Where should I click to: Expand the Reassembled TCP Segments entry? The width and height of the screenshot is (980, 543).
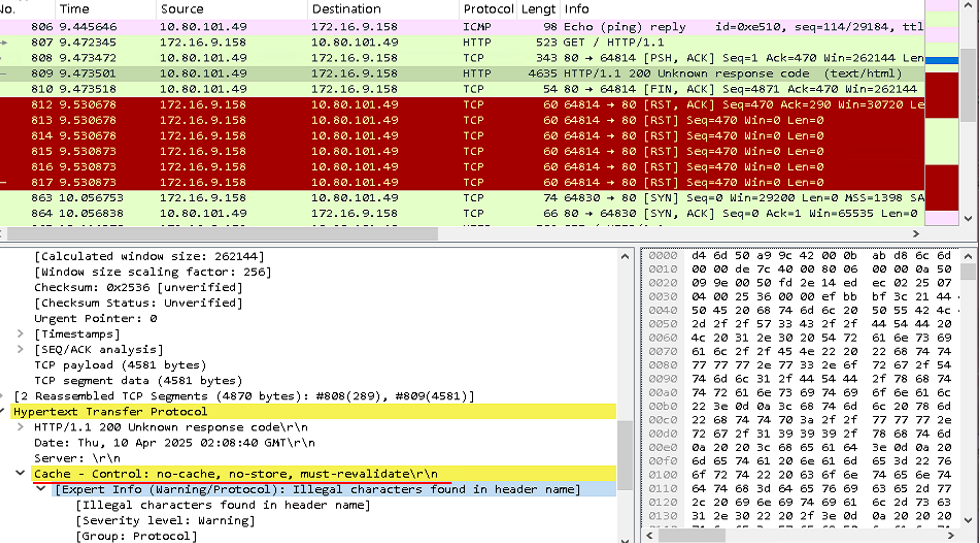(6, 396)
